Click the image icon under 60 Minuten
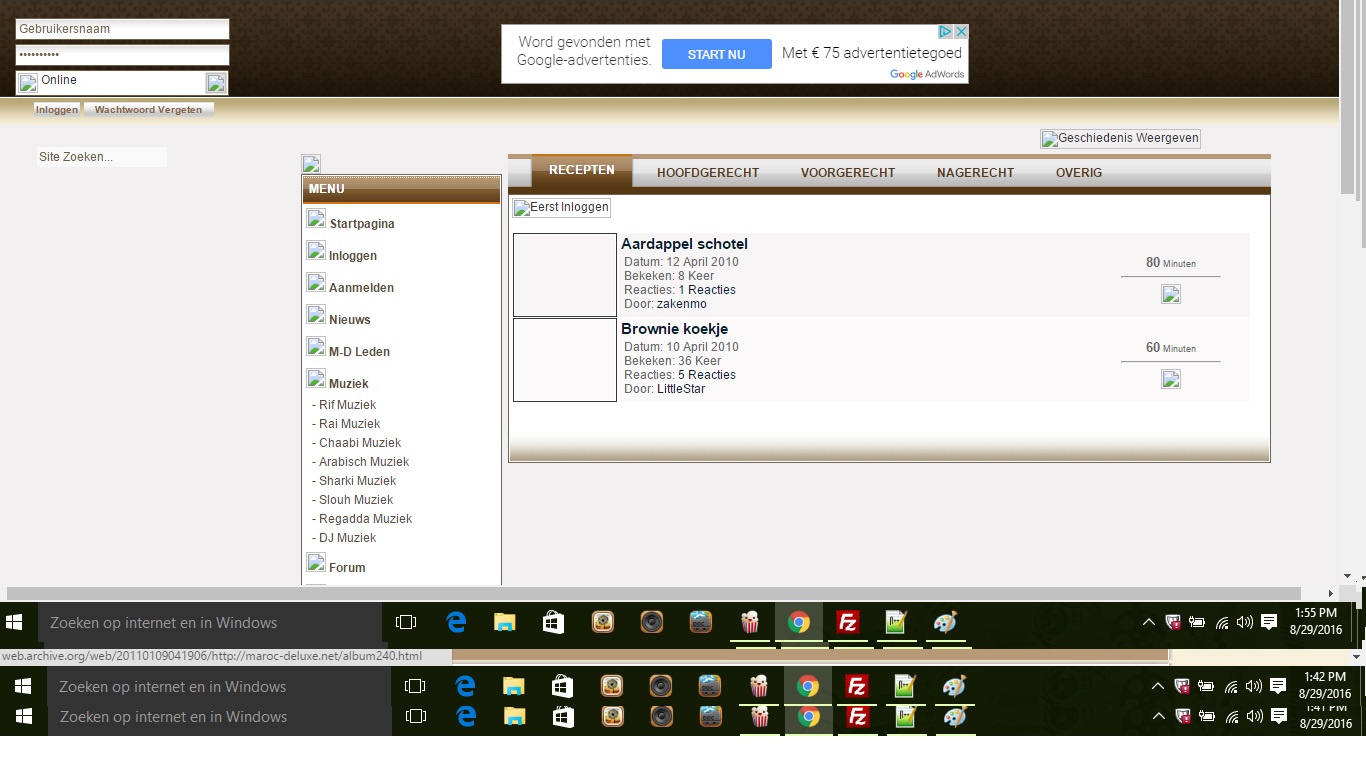This screenshot has height=768, width=1366. [1171, 379]
